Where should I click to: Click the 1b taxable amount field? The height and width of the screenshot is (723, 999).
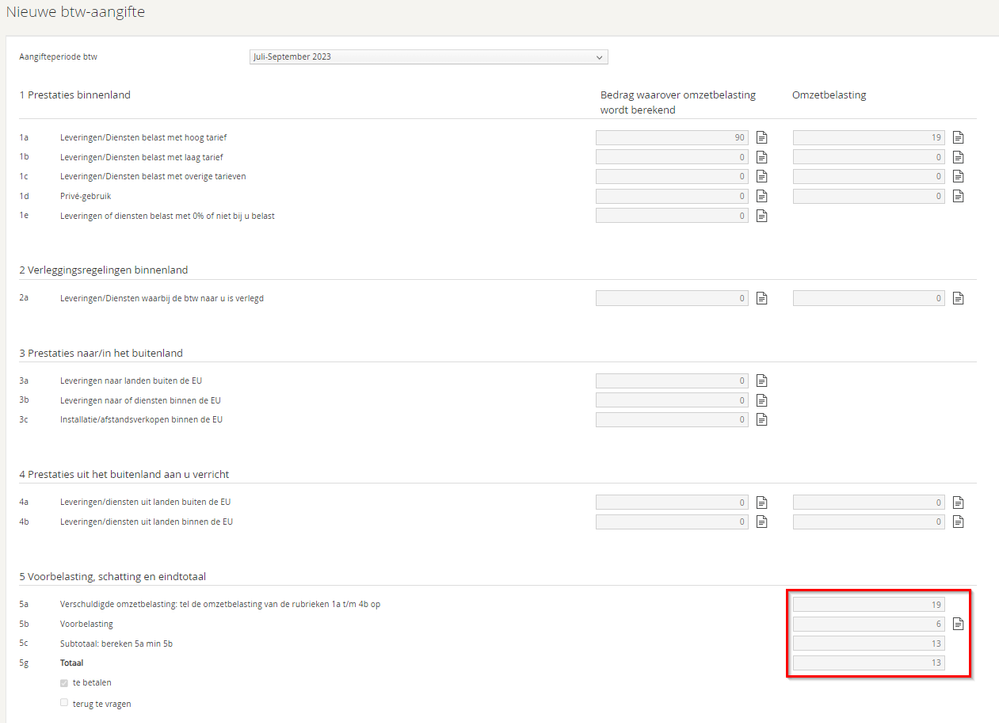click(x=672, y=157)
